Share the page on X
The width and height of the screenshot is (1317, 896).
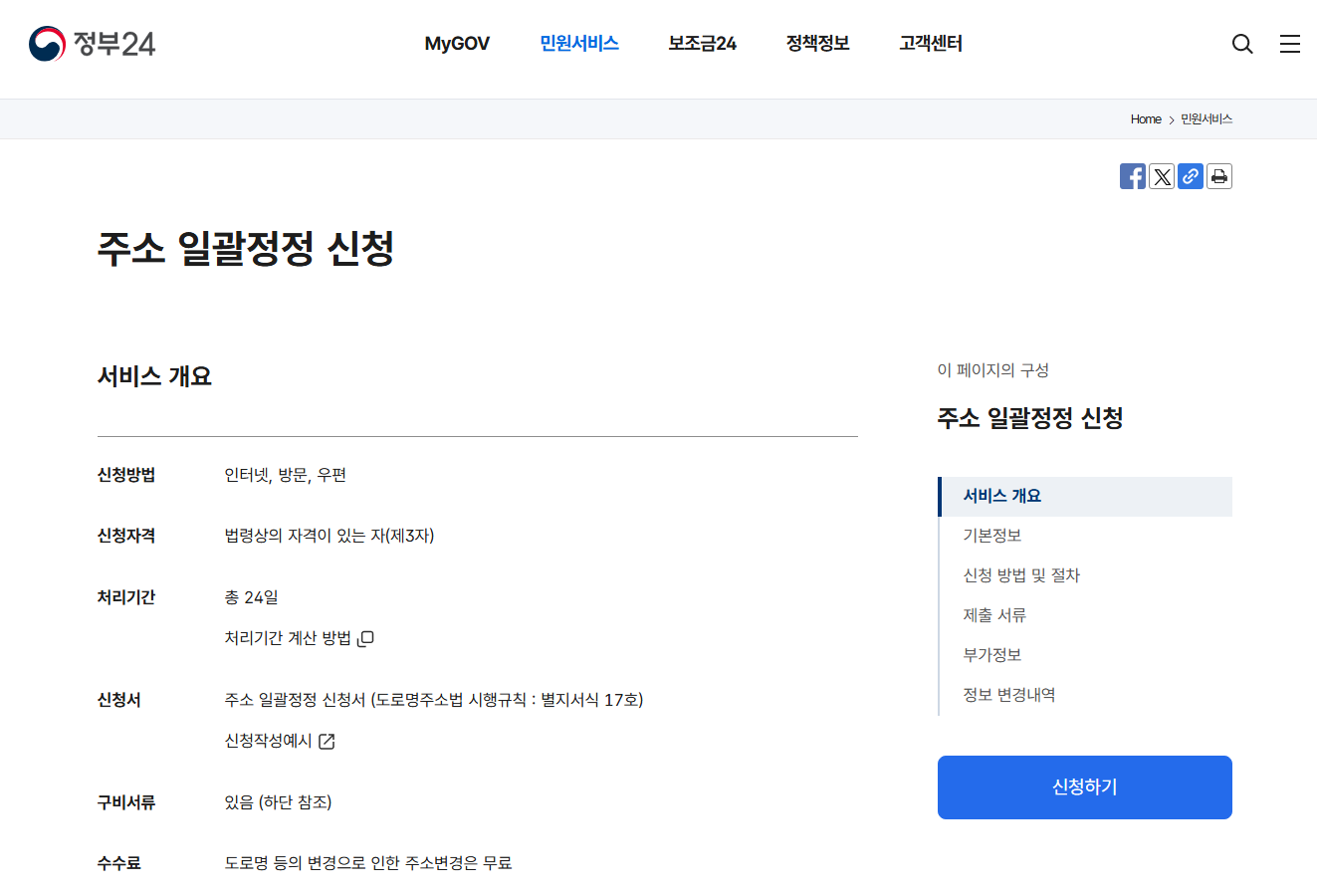tap(1162, 176)
